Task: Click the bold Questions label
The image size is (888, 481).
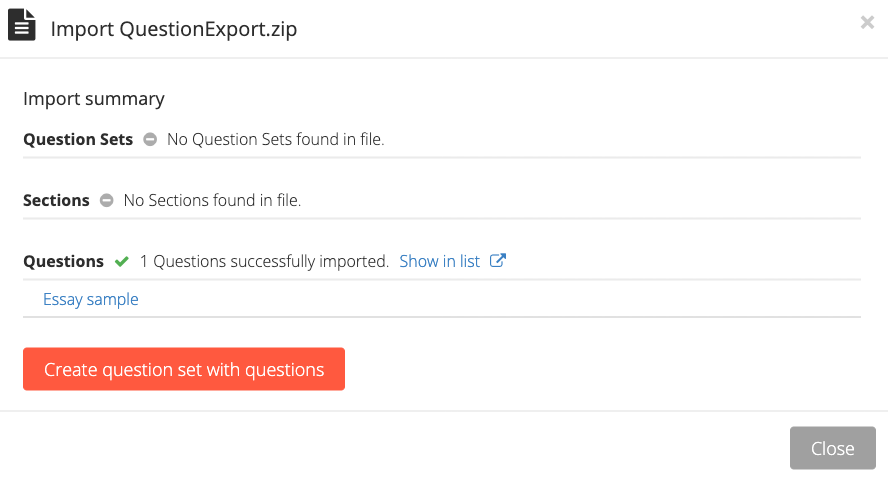Action: [x=63, y=262]
